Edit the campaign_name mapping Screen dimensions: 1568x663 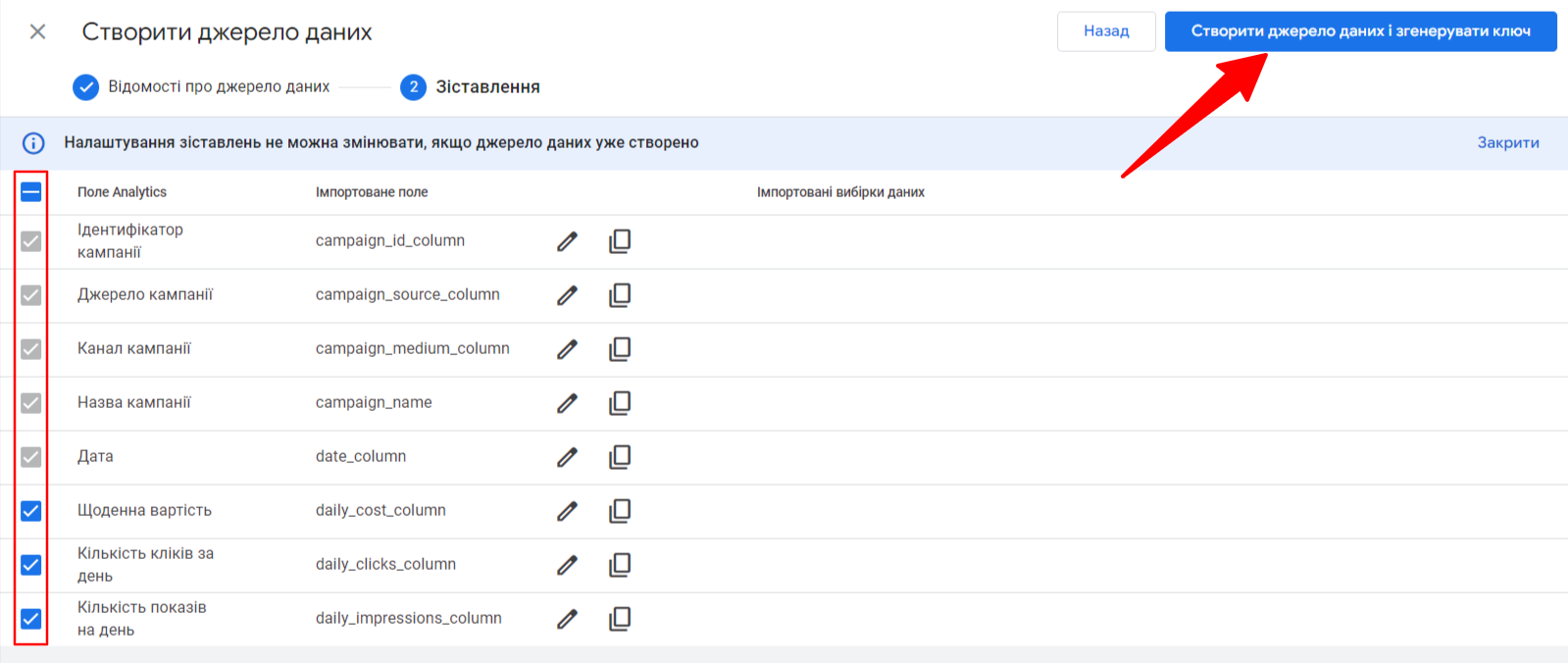point(567,403)
